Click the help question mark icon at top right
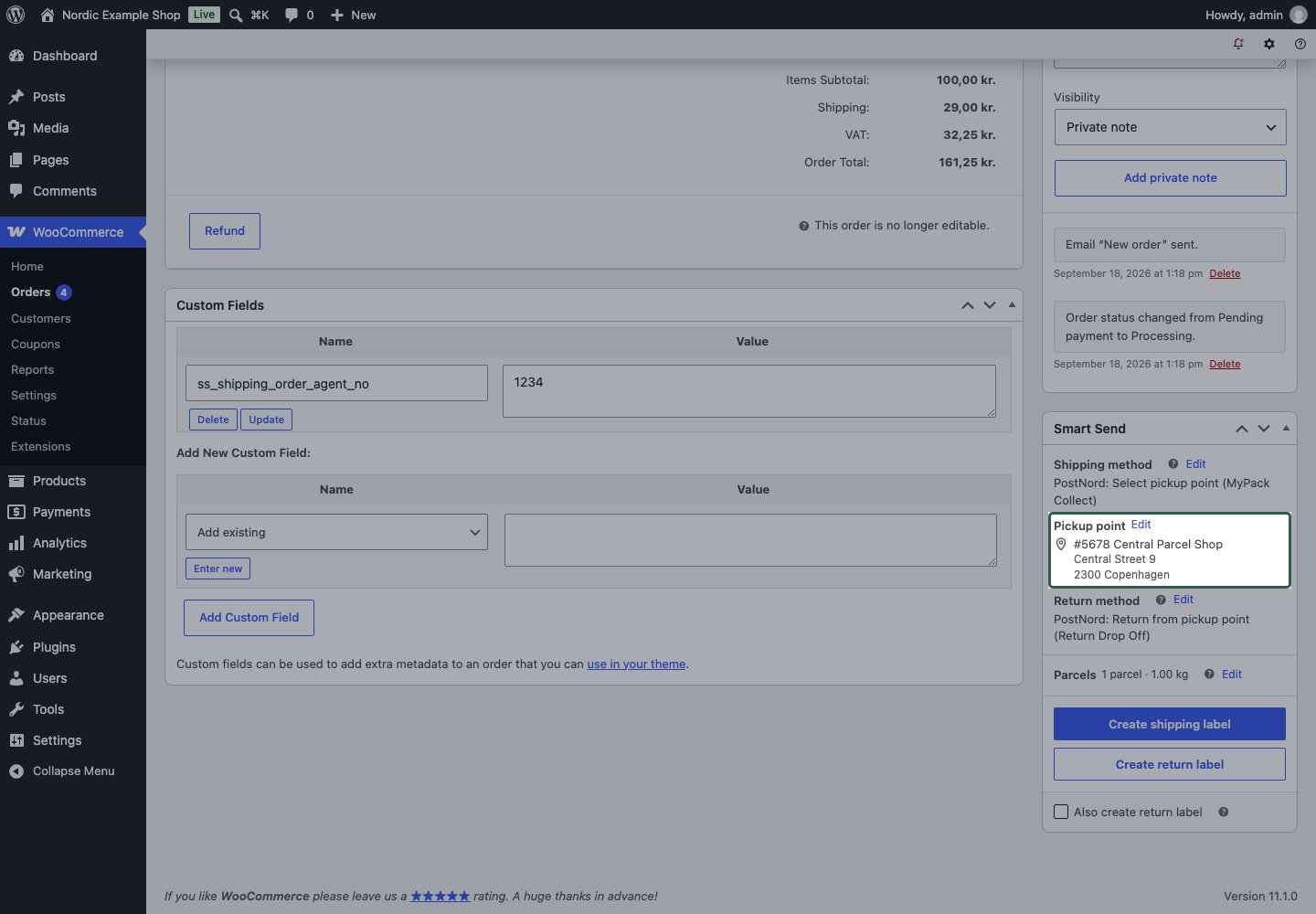Image resolution: width=1316 pixels, height=914 pixels. pos(1300,44)
